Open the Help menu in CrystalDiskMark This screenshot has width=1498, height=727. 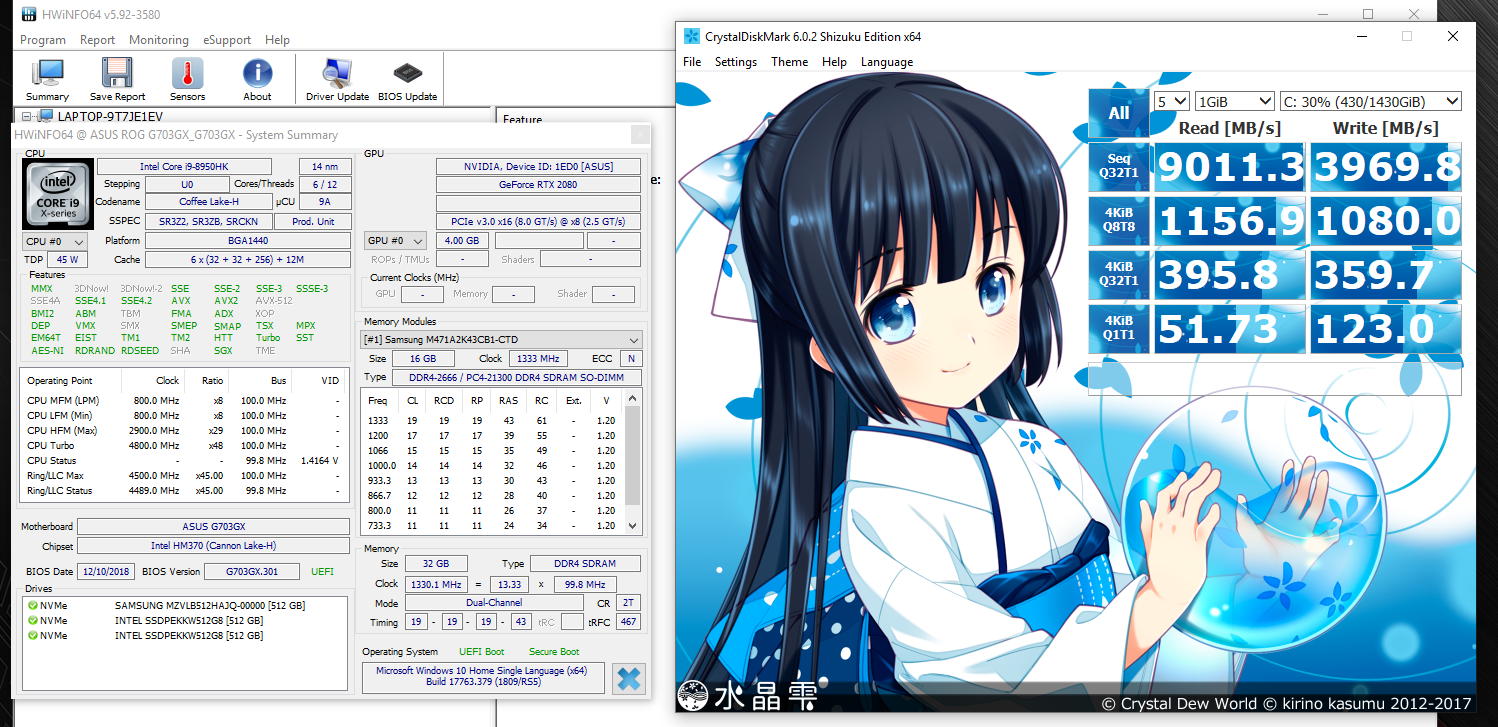coord(834,62)
